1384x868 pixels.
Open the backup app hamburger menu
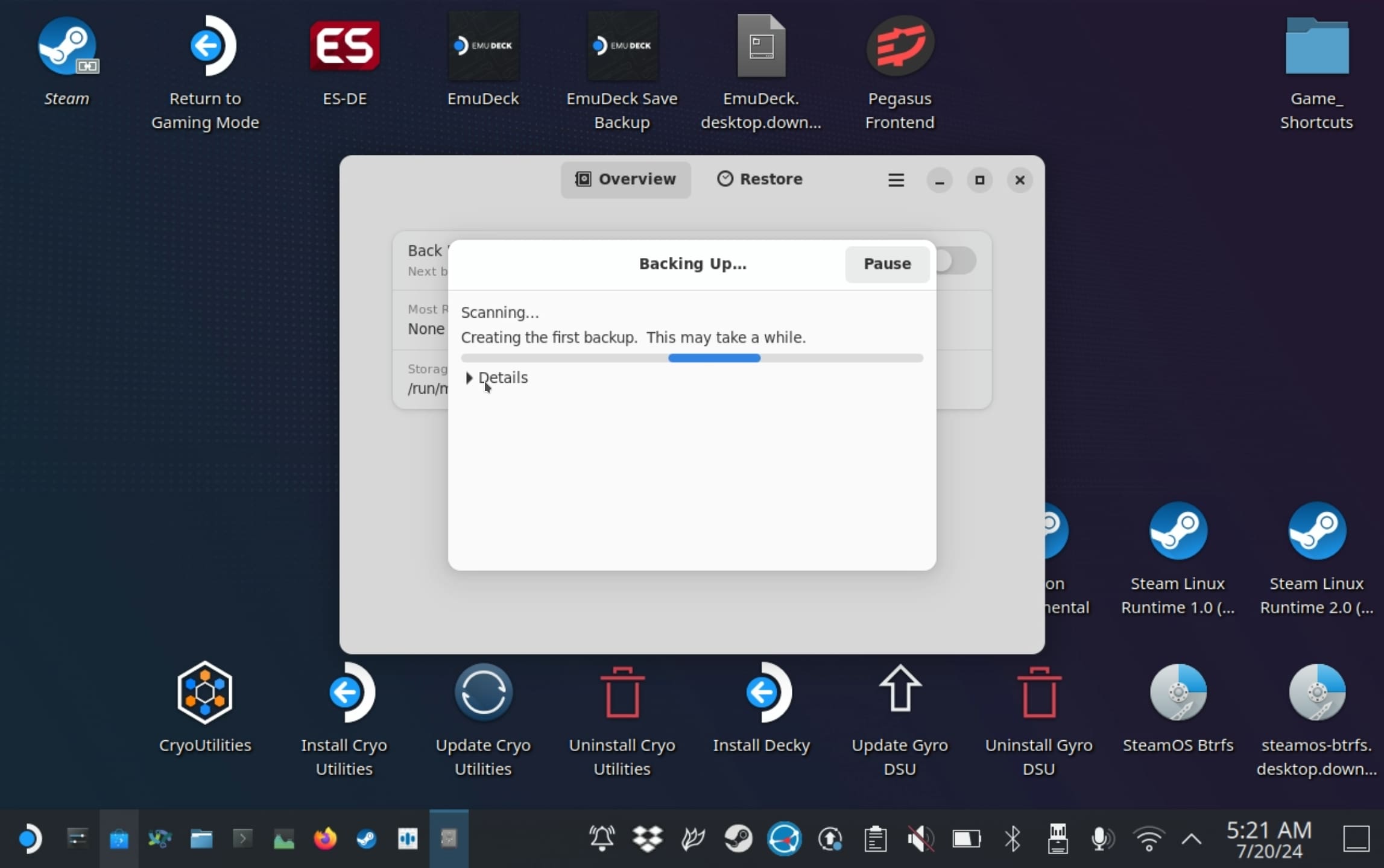pyautogui.click(x=896, y=180)
